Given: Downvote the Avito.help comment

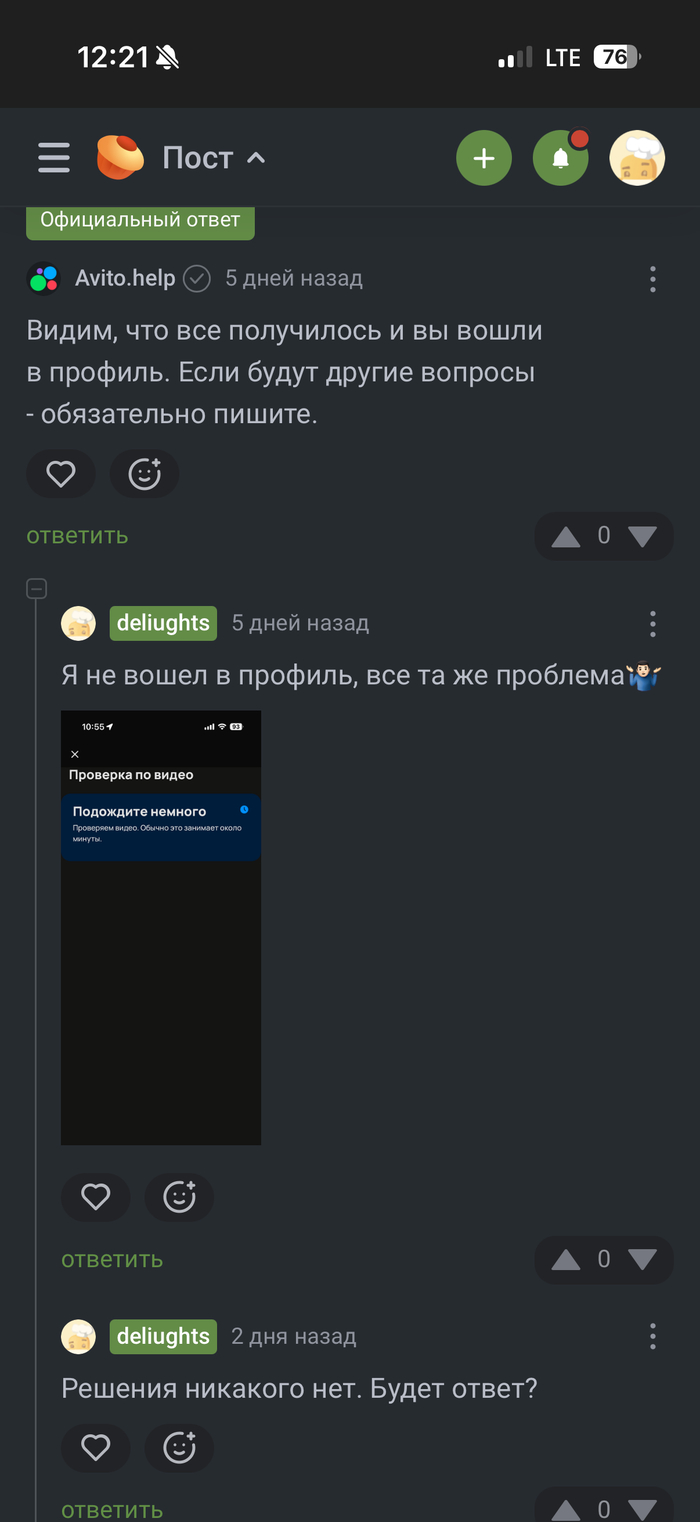Looking at the screenshot, I should pyautogui.click(x=642, y=536).
